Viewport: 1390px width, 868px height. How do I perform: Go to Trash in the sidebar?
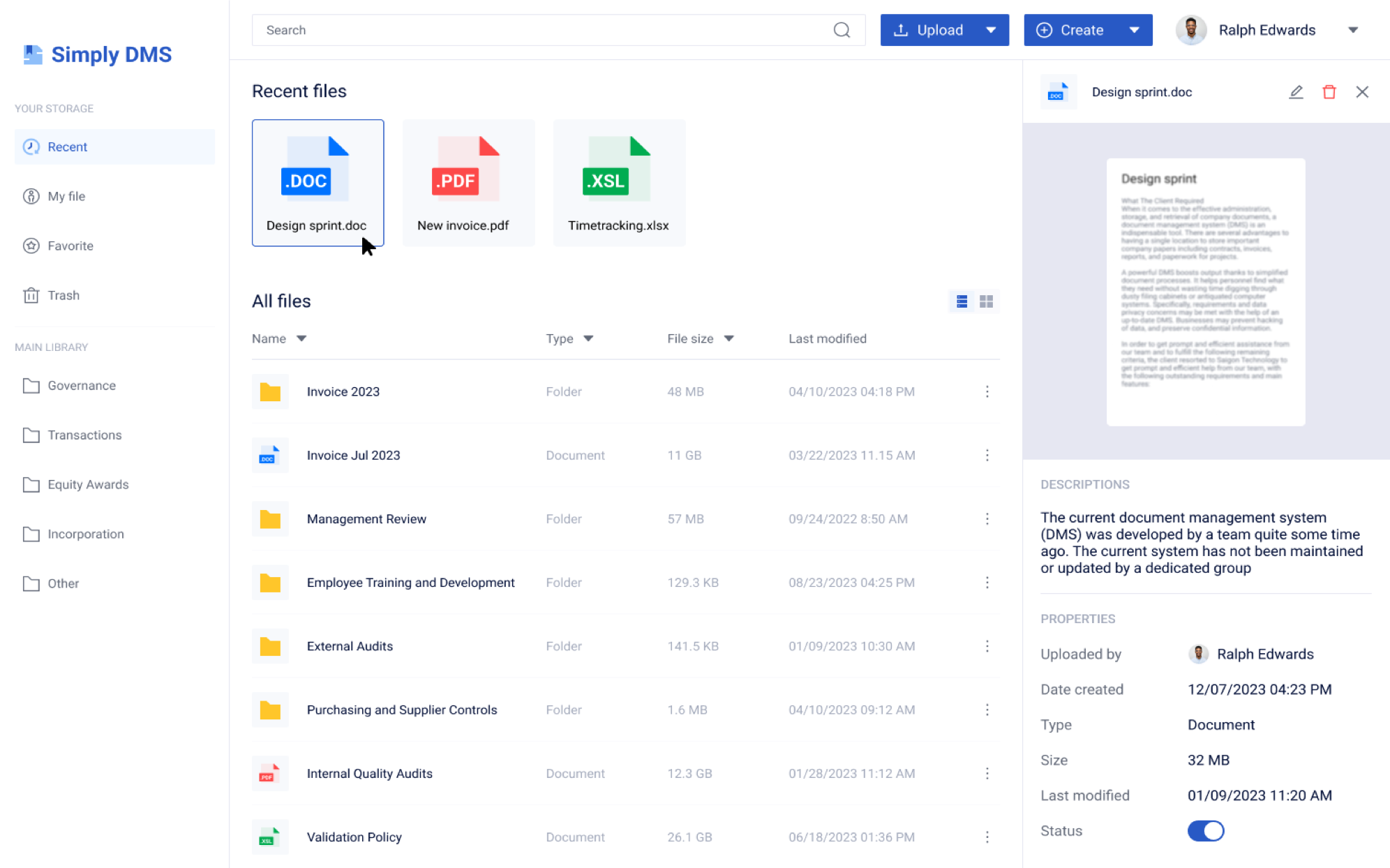(63, 295)
